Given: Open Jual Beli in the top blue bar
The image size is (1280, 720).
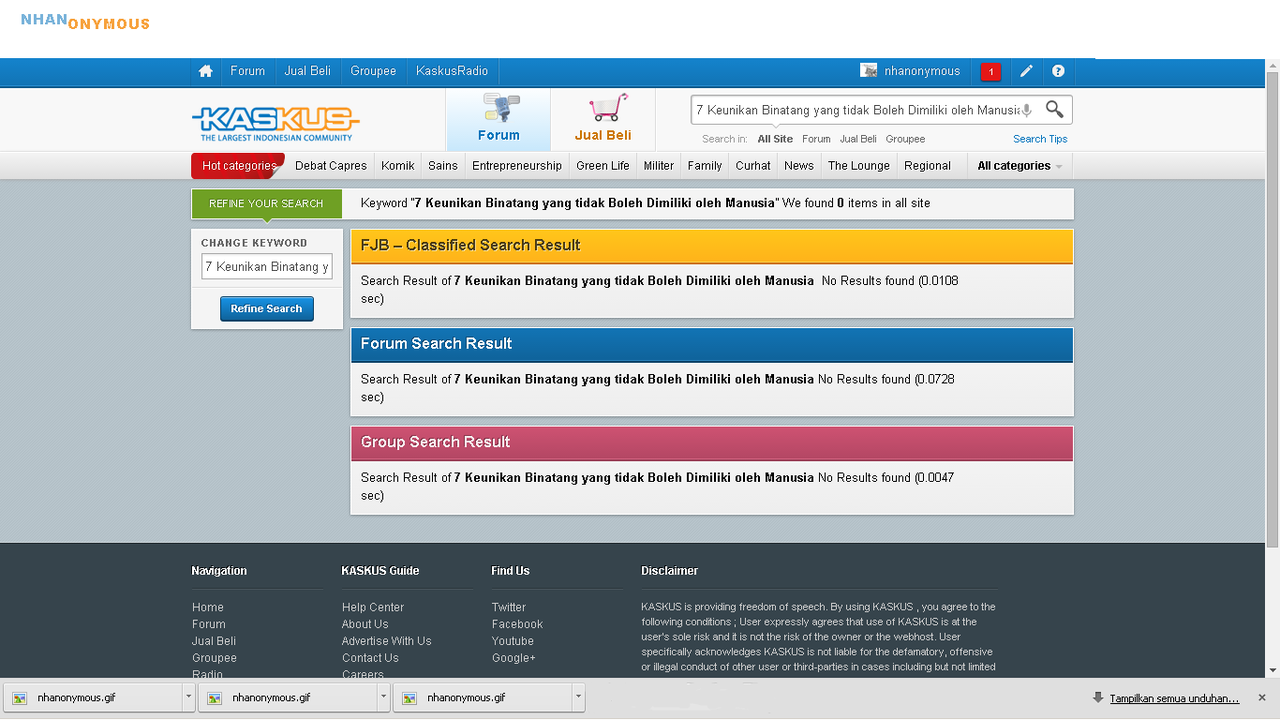Looking at the screenshot, I should pyautogui.click(x=307, y=71).
